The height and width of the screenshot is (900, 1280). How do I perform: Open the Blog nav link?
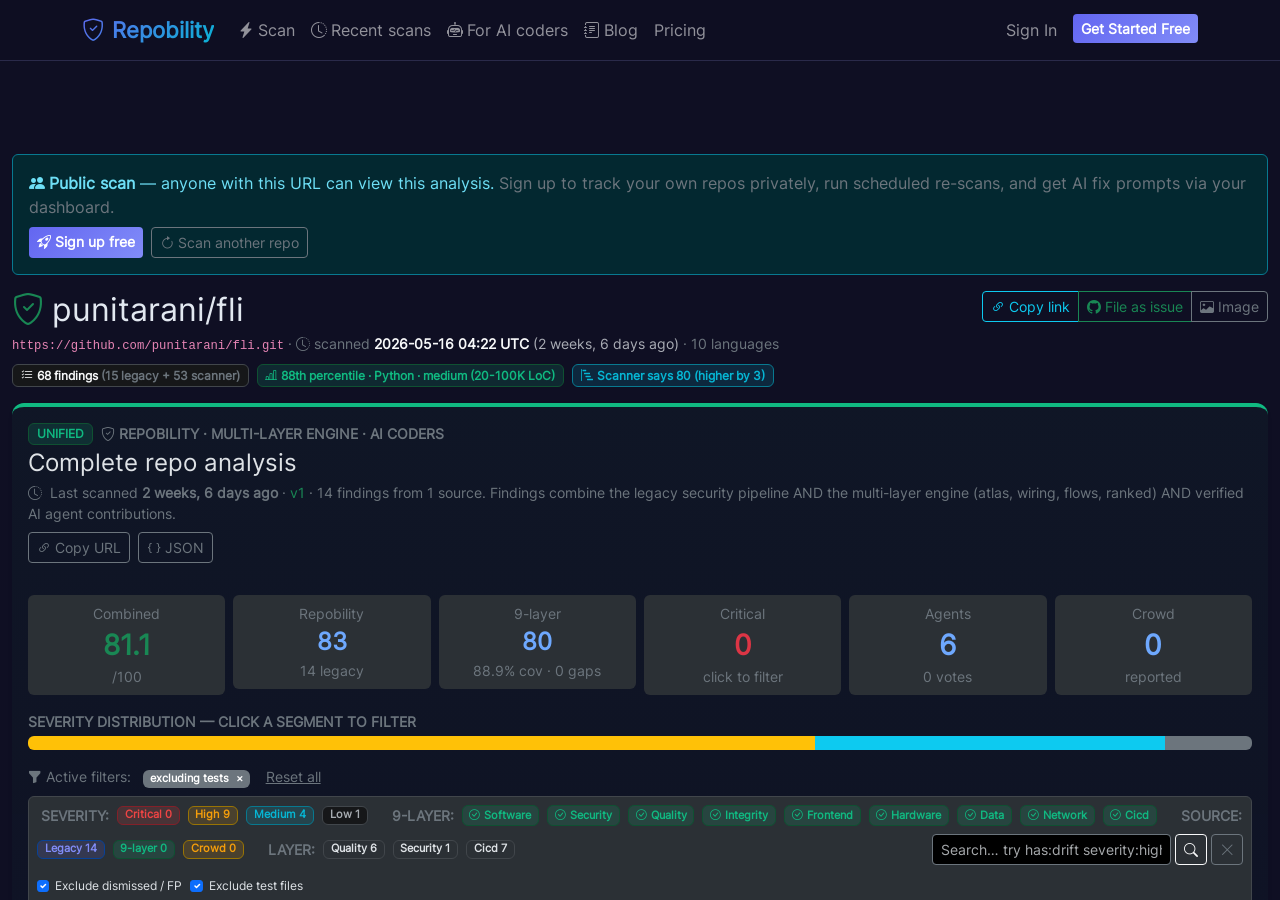(x=611, y=30)
